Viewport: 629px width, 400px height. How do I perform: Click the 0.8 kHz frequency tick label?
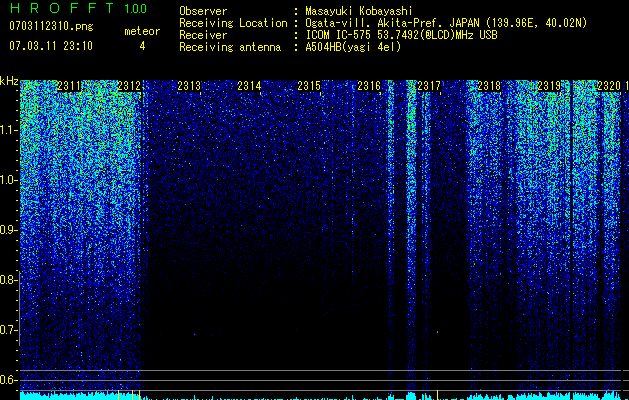coord(8,280)
